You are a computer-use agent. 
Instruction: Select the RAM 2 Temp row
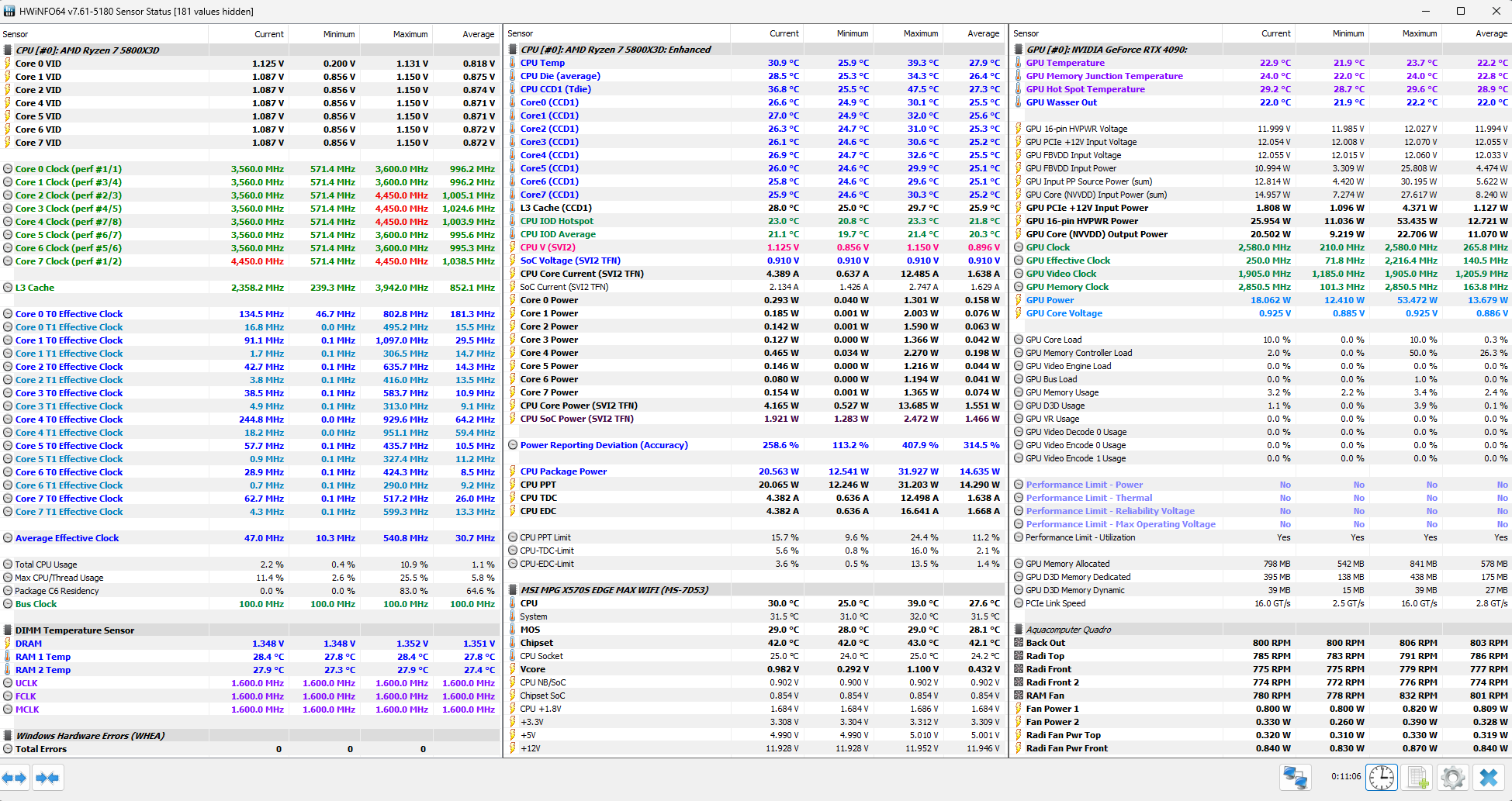pyautogui.click(x=250, y=670)
